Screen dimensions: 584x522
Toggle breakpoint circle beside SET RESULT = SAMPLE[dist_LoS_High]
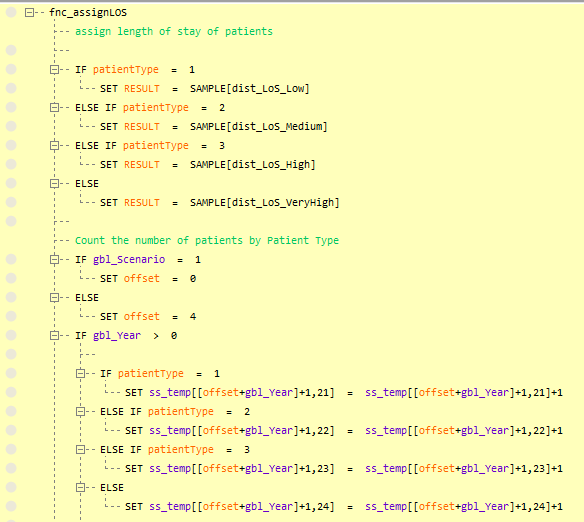(11, 164)
